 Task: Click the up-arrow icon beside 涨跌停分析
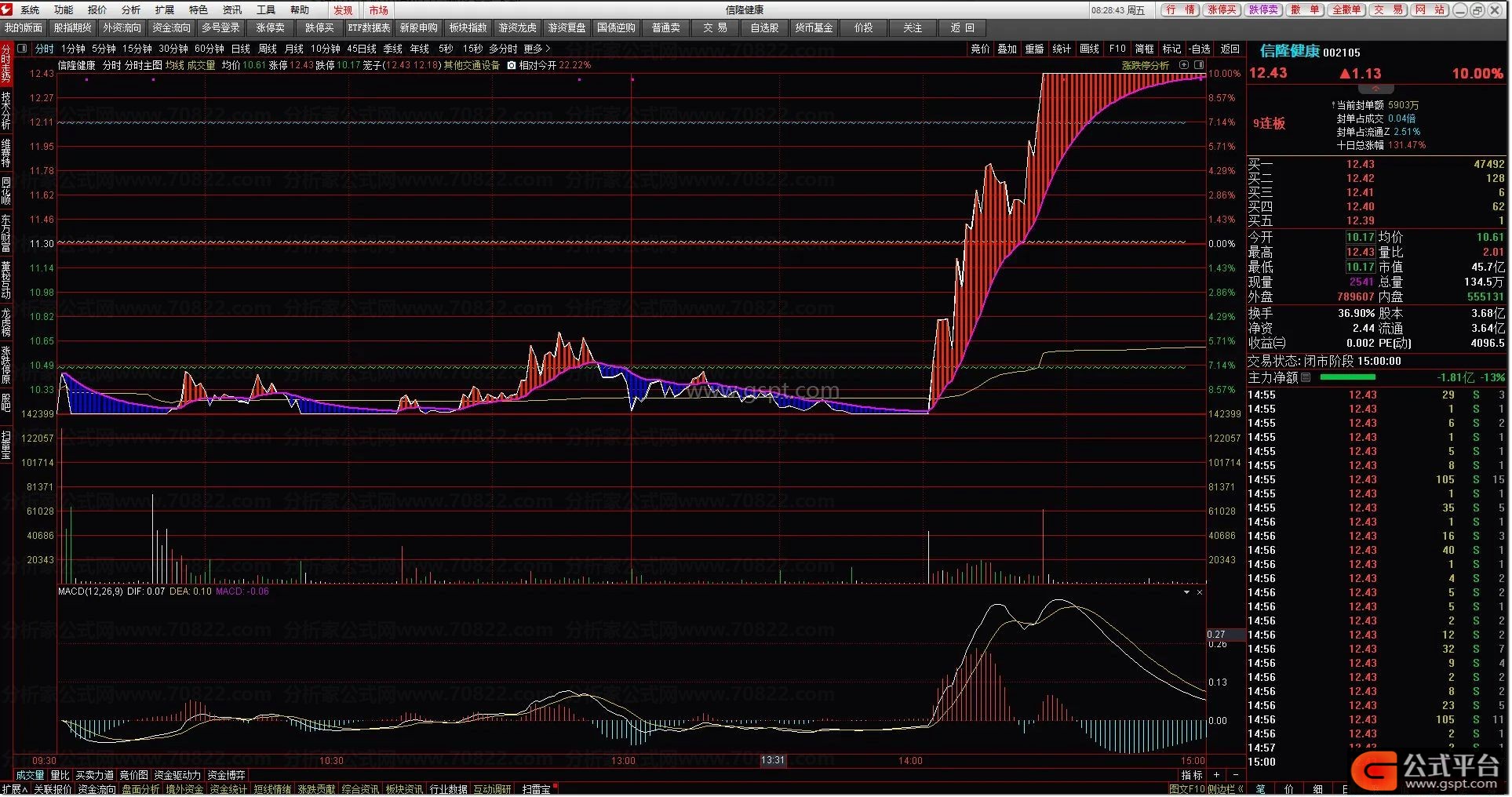click(x=1184, y=65)
